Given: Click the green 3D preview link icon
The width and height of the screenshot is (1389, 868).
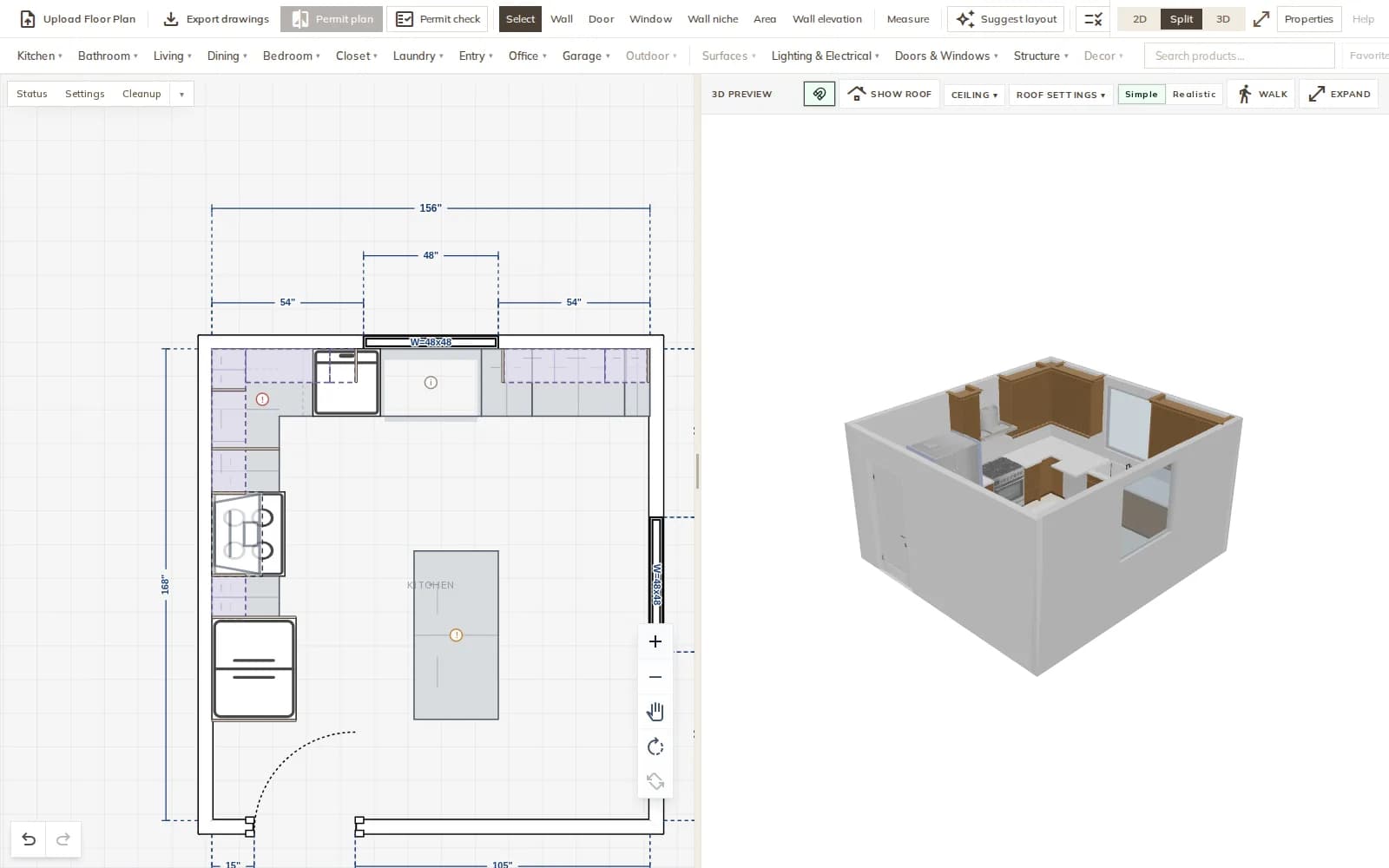Looking at the screenshot, I should pos(820,94).
